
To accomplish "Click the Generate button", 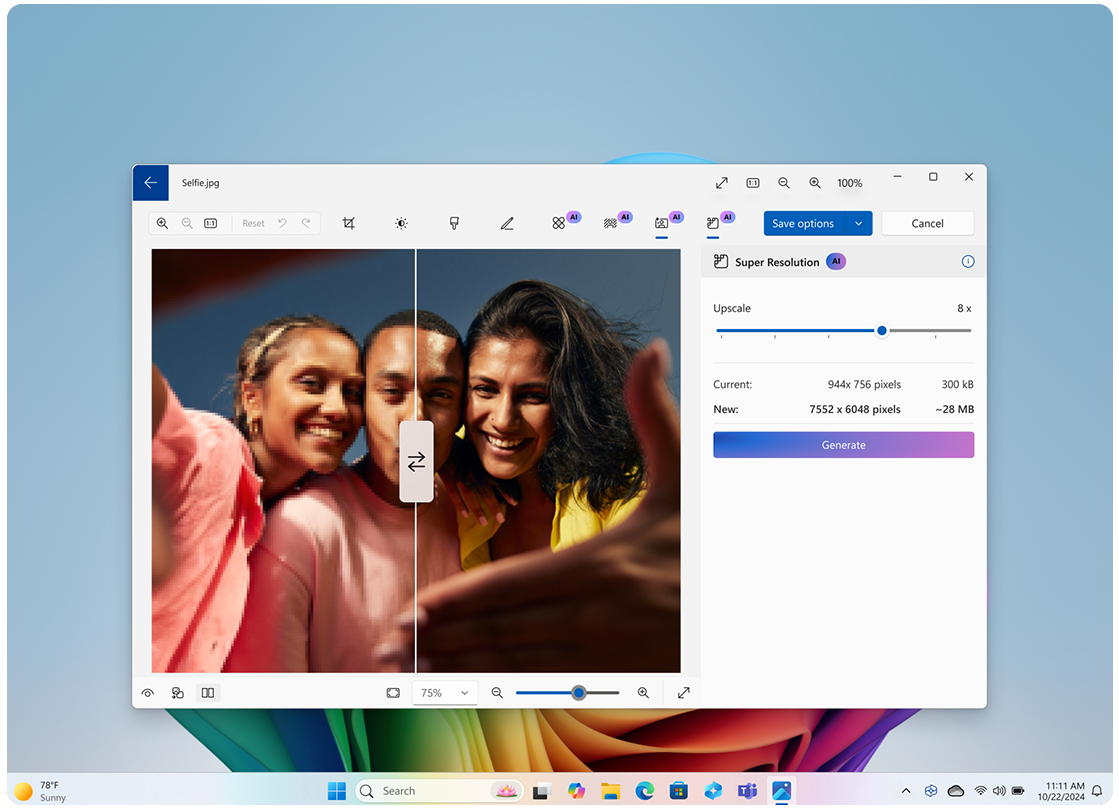I will (843, 445).
